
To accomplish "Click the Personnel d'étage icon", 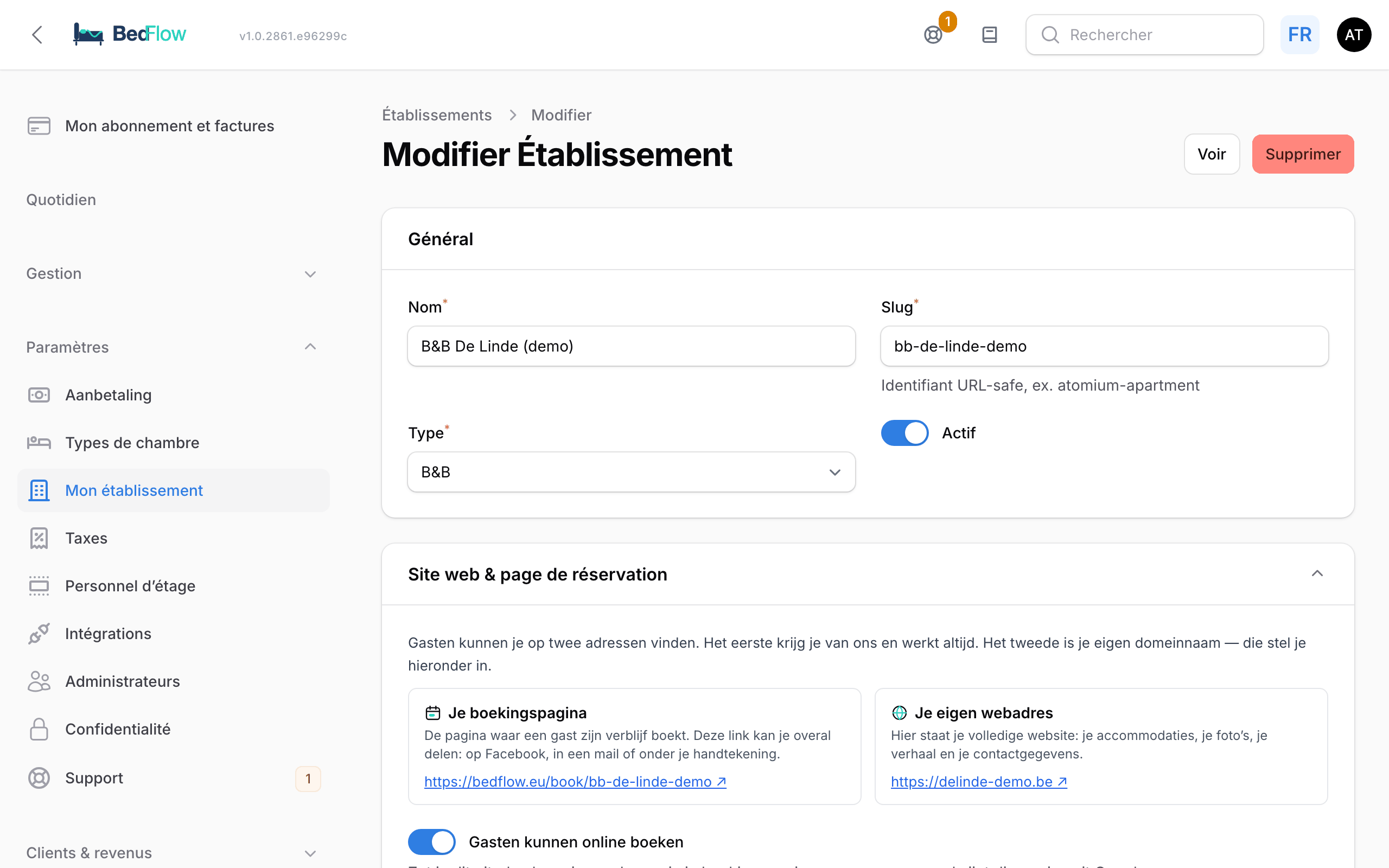I will coord(39,585).
